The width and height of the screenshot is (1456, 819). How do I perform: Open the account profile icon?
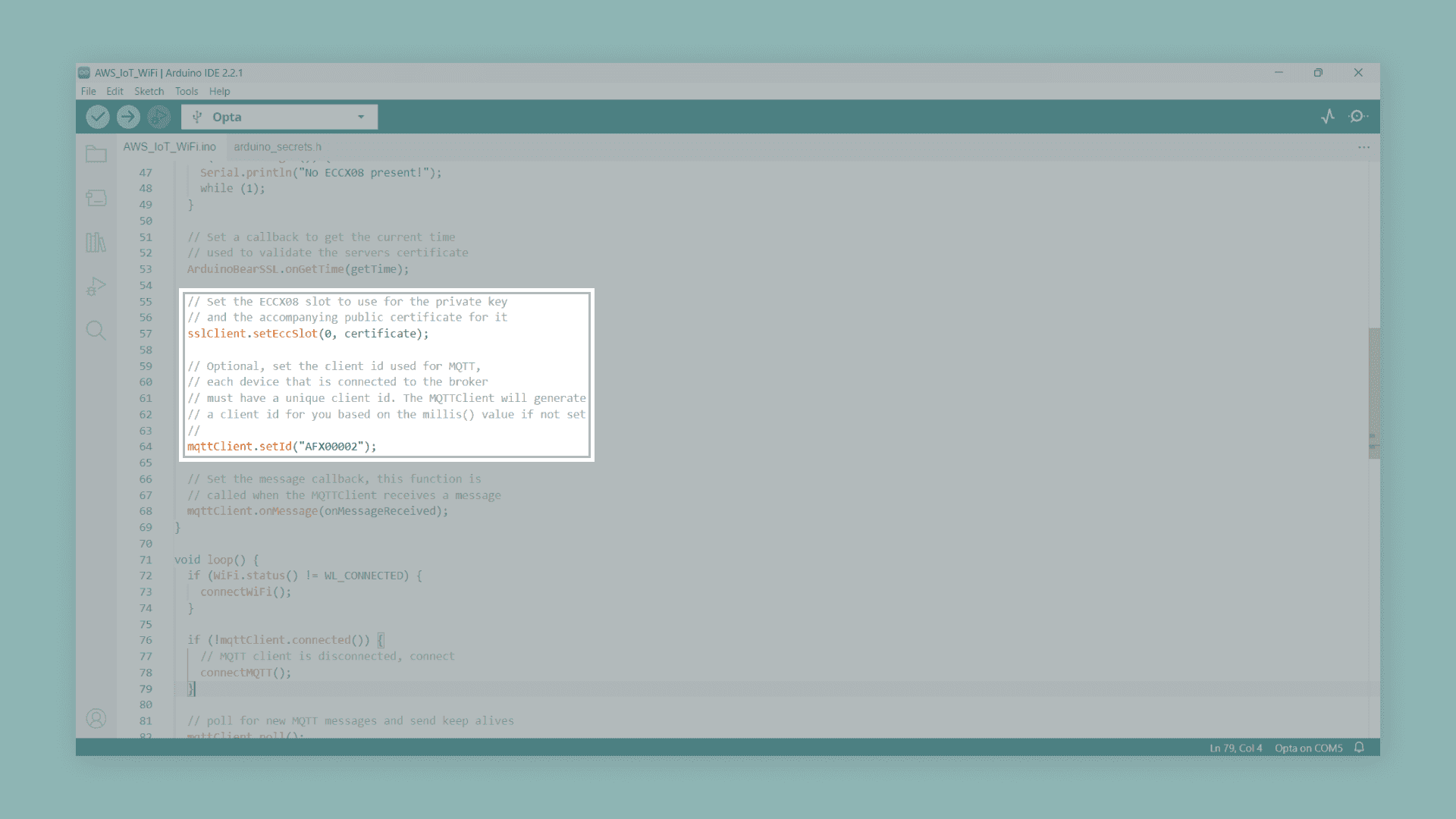[x=96, y=718]
